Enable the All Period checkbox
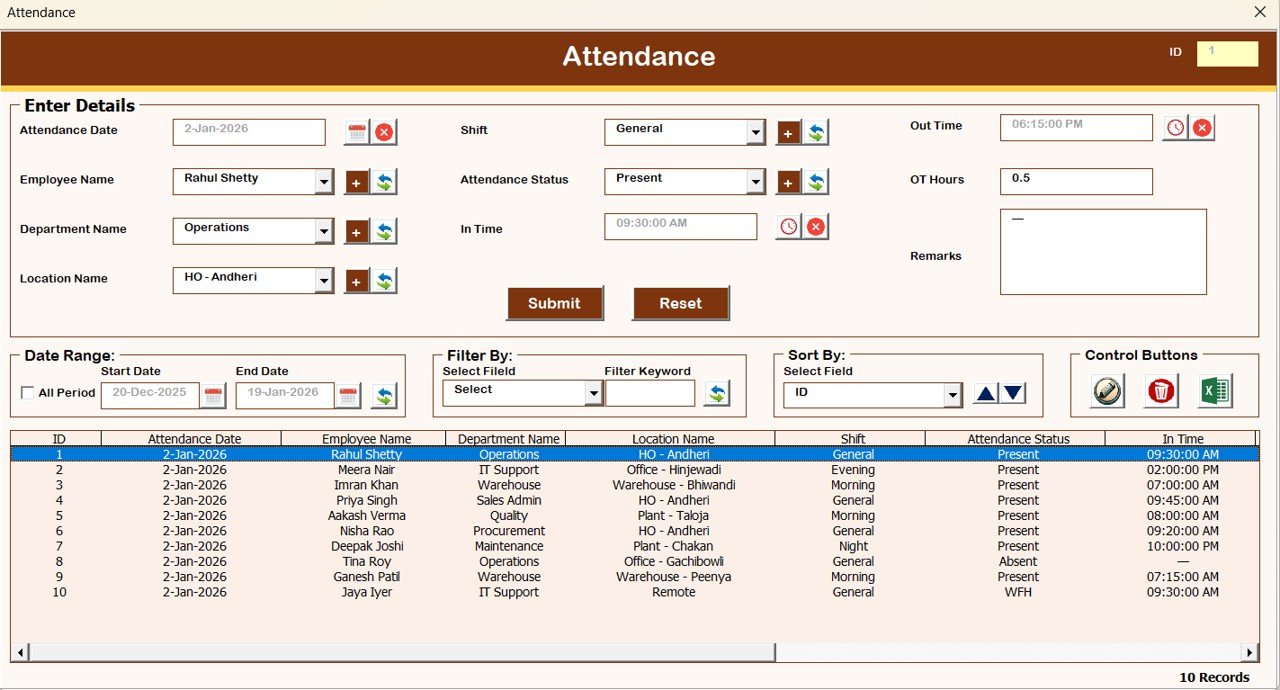1280x690 pixels. pyautogui.click(x=27, y=393)
